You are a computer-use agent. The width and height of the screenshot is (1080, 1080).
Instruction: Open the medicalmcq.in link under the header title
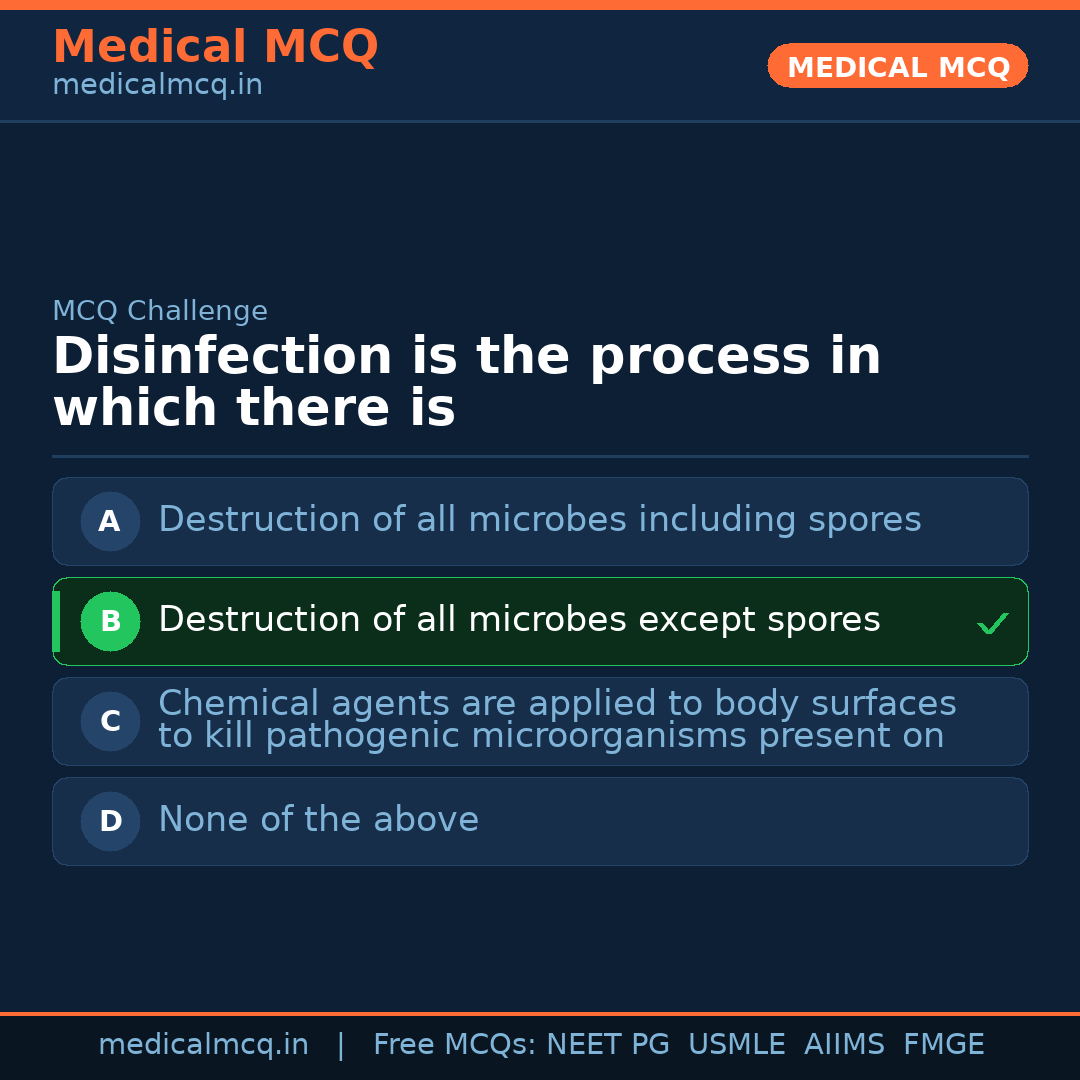point(157,86)
